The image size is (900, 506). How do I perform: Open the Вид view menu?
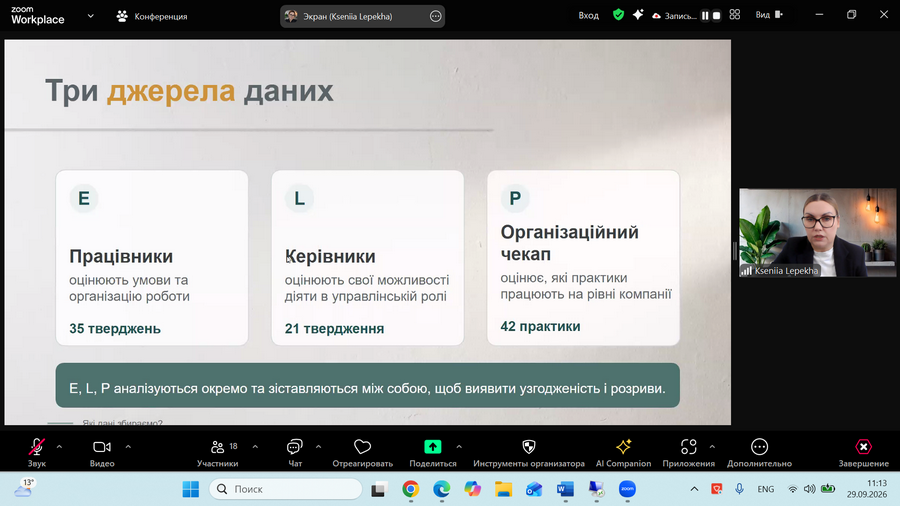(x=769, y=15)
